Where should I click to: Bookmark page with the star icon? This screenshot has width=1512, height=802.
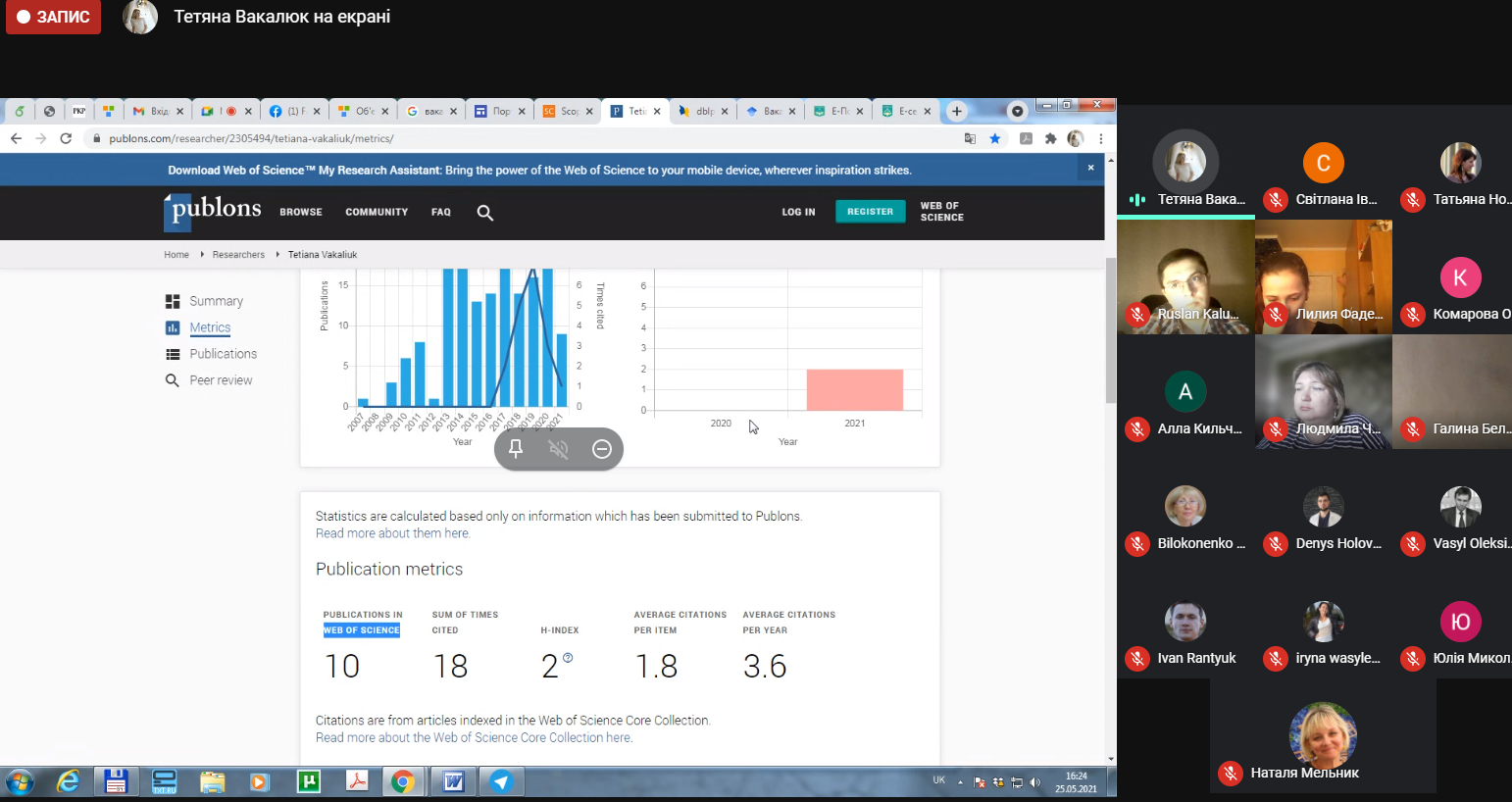pos(995,138)
